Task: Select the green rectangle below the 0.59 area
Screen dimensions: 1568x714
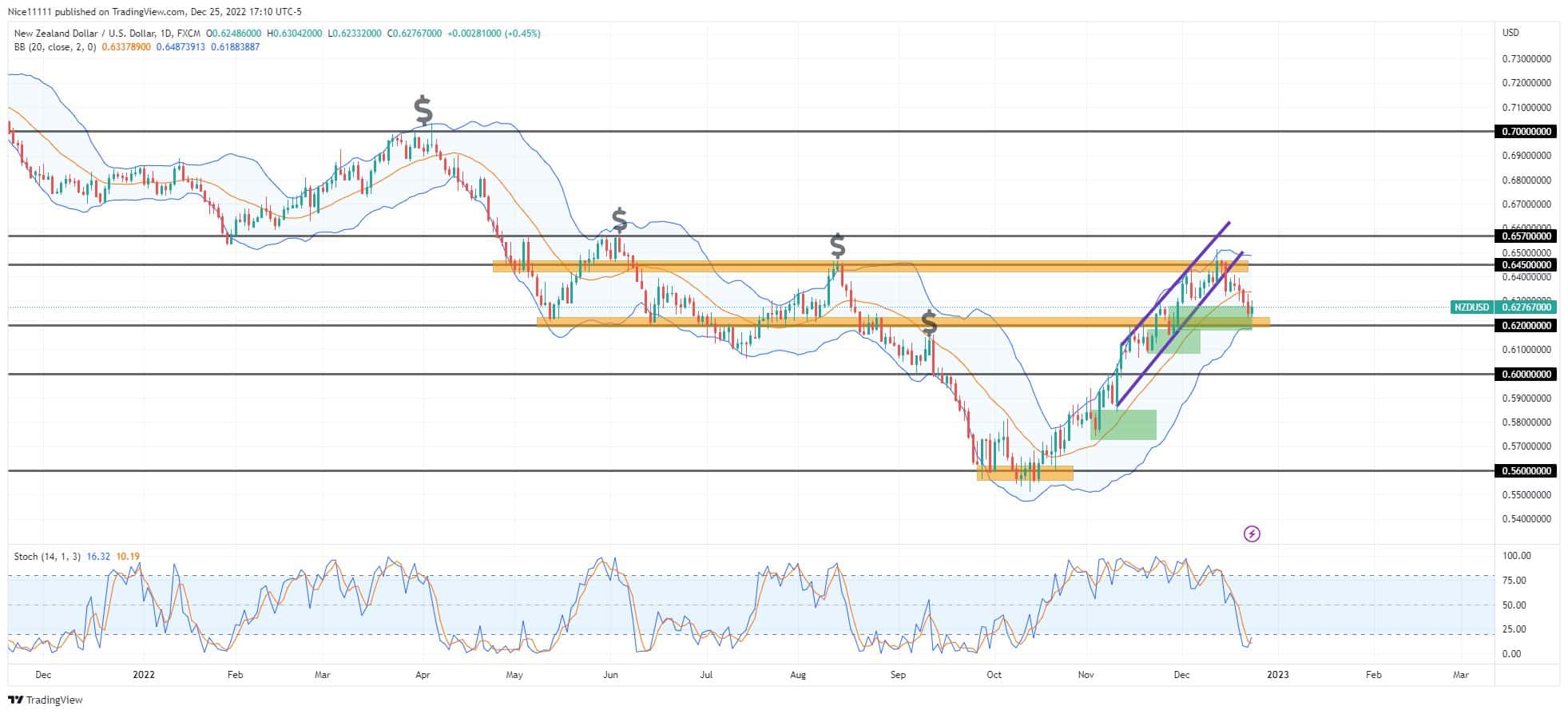Action: click(1123, 425)
